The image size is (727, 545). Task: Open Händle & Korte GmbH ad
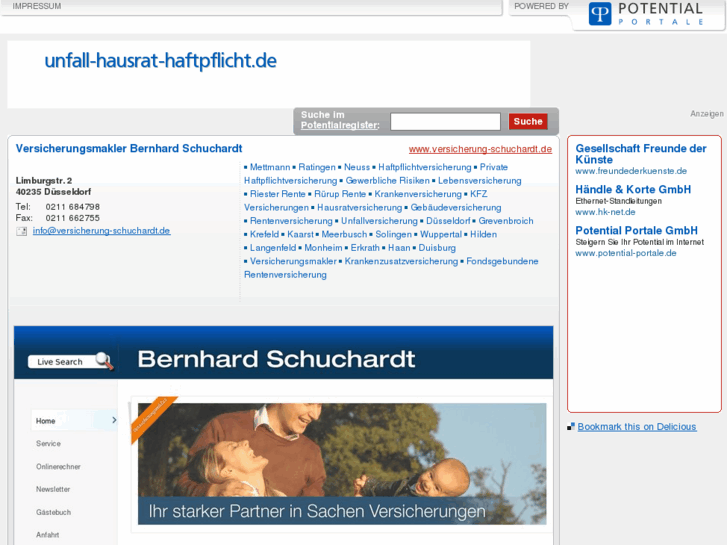[x=633, y=189]
